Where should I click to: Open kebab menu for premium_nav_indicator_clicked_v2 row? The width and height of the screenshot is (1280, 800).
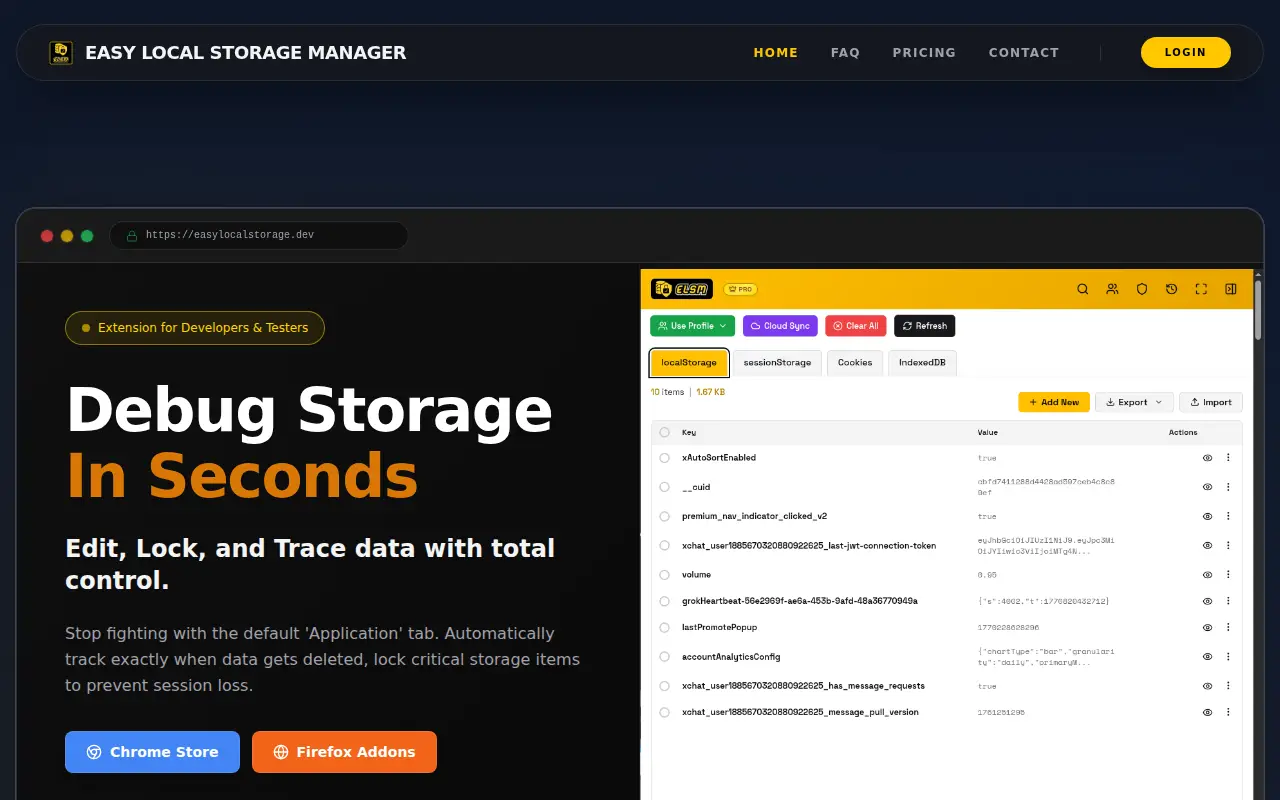[1228, 517]
